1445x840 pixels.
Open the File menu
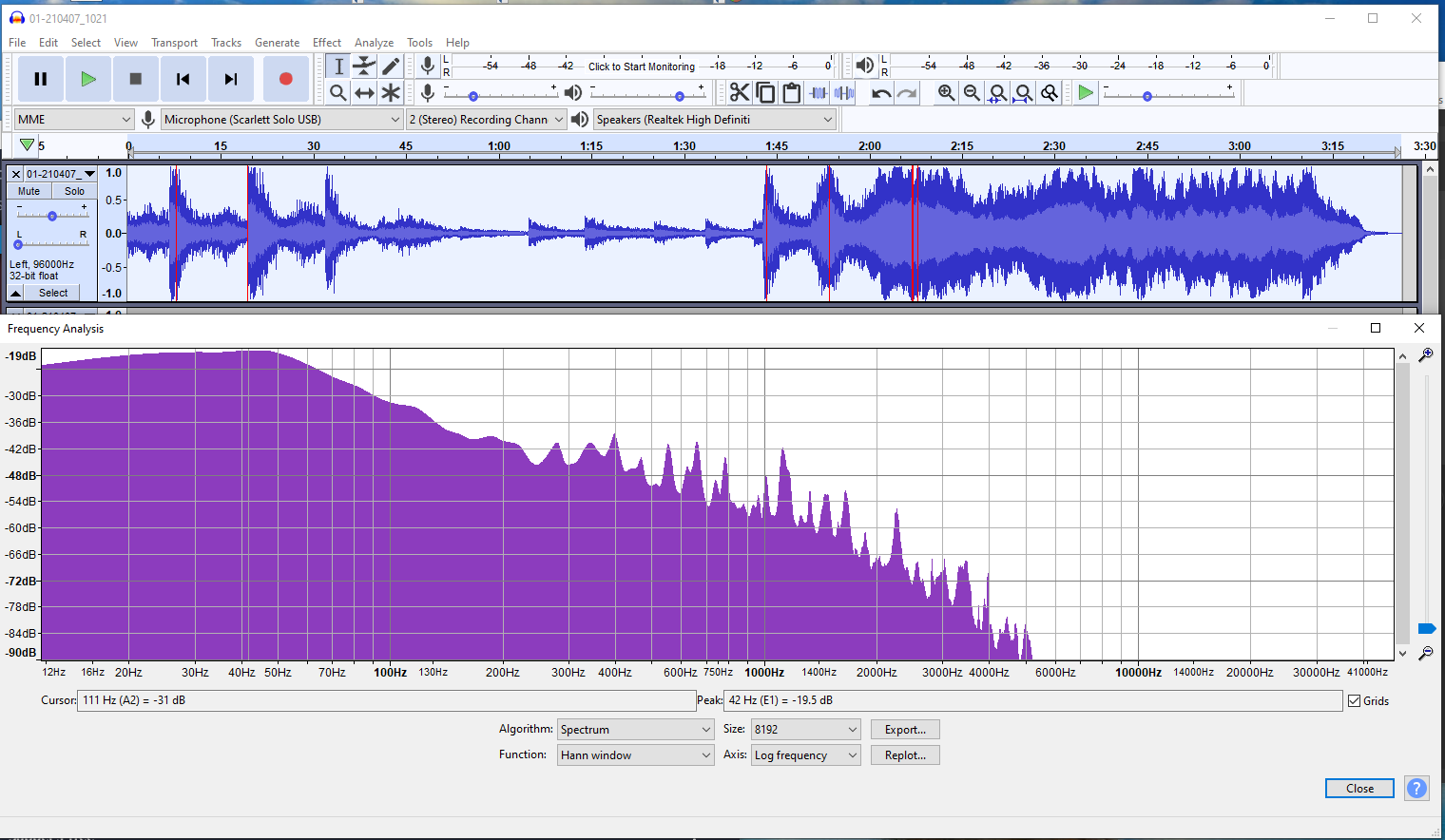17,43
